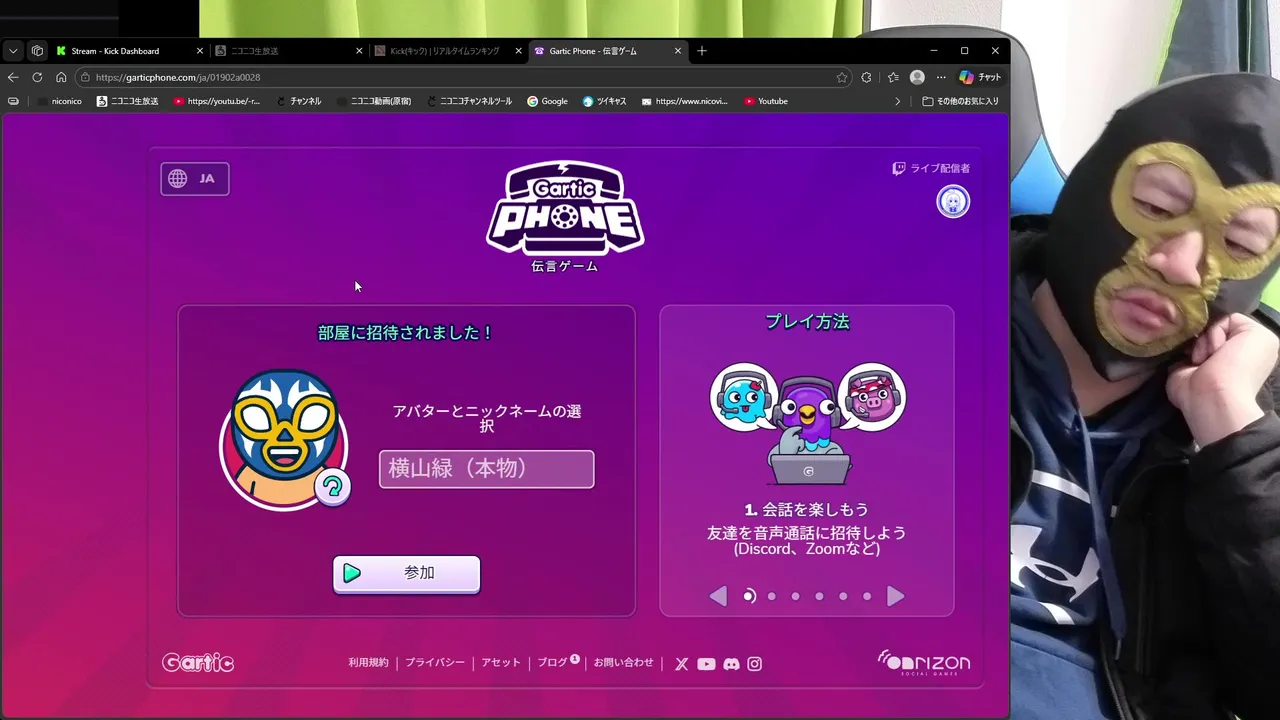The width and height of the screenshot is (1280, 720).
Task: Click the 参加 join button
Action: pos(406,574)
